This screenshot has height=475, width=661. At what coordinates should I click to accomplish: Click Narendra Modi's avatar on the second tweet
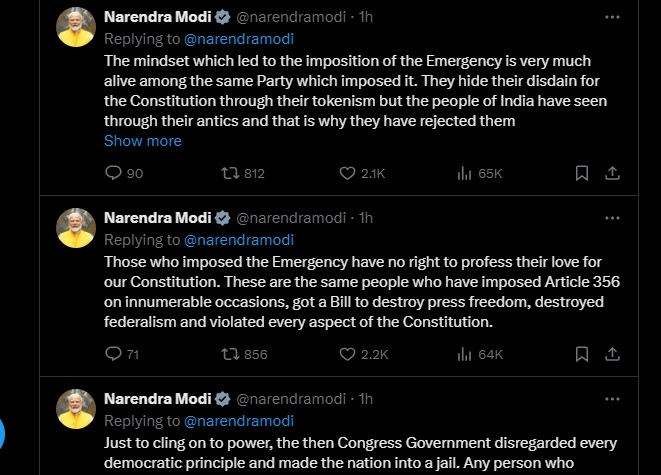75,228
